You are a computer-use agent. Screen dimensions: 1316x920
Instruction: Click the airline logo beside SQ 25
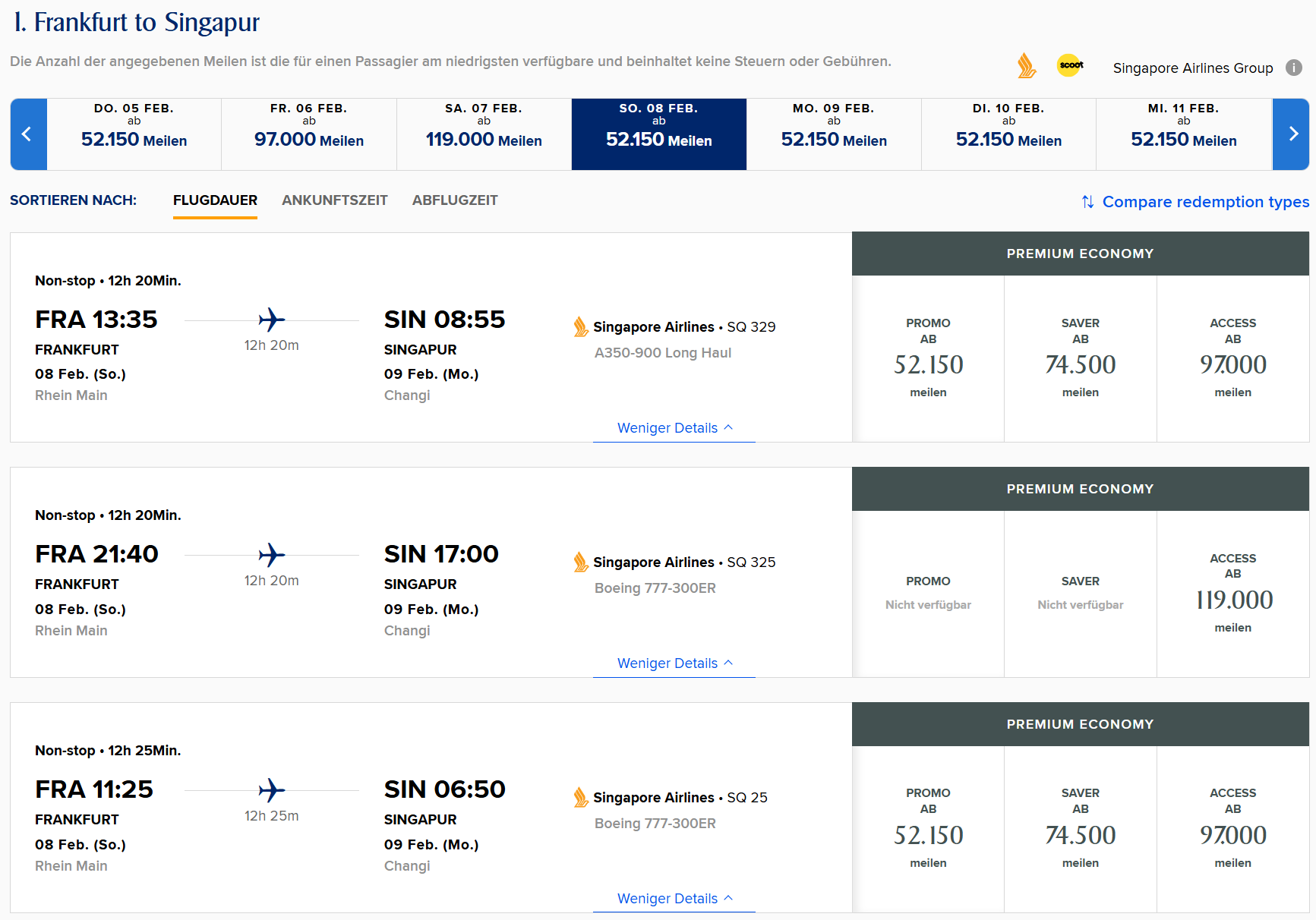pos(581,798)
